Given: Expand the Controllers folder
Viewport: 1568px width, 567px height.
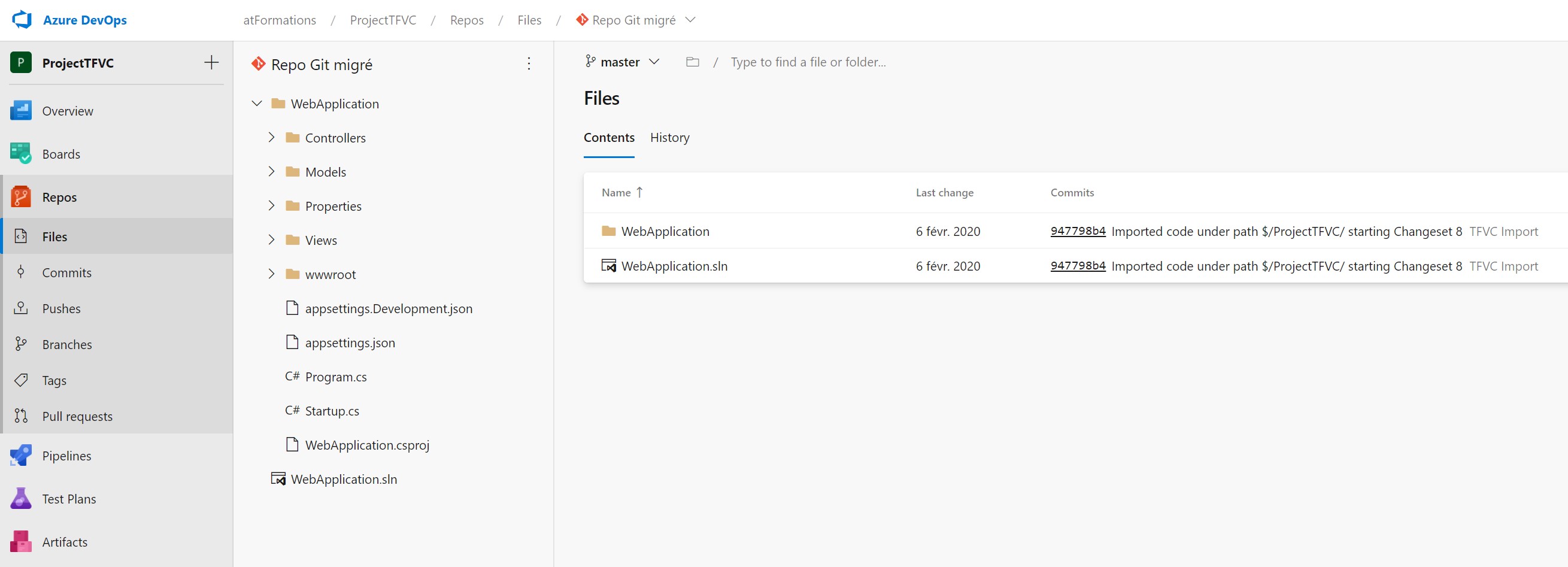Looking at the screenshot, I should [x=271, y=138].
